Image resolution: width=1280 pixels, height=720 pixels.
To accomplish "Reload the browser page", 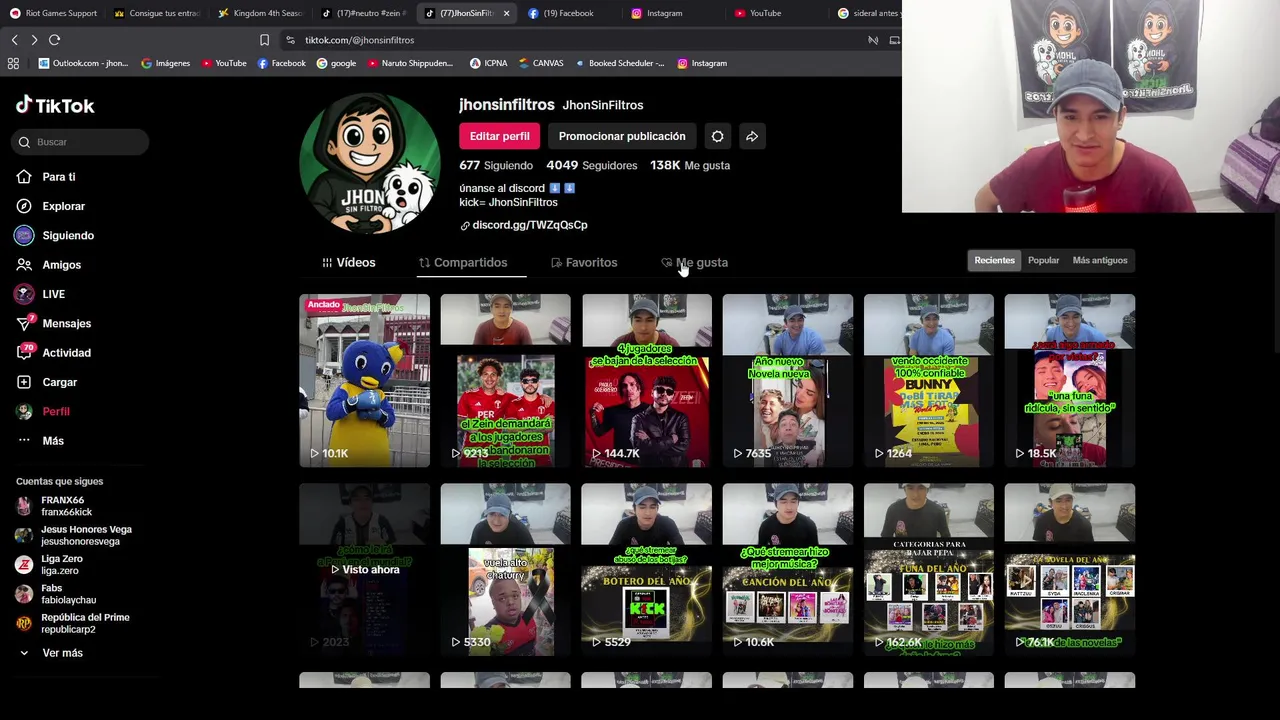I will [54, 40].
